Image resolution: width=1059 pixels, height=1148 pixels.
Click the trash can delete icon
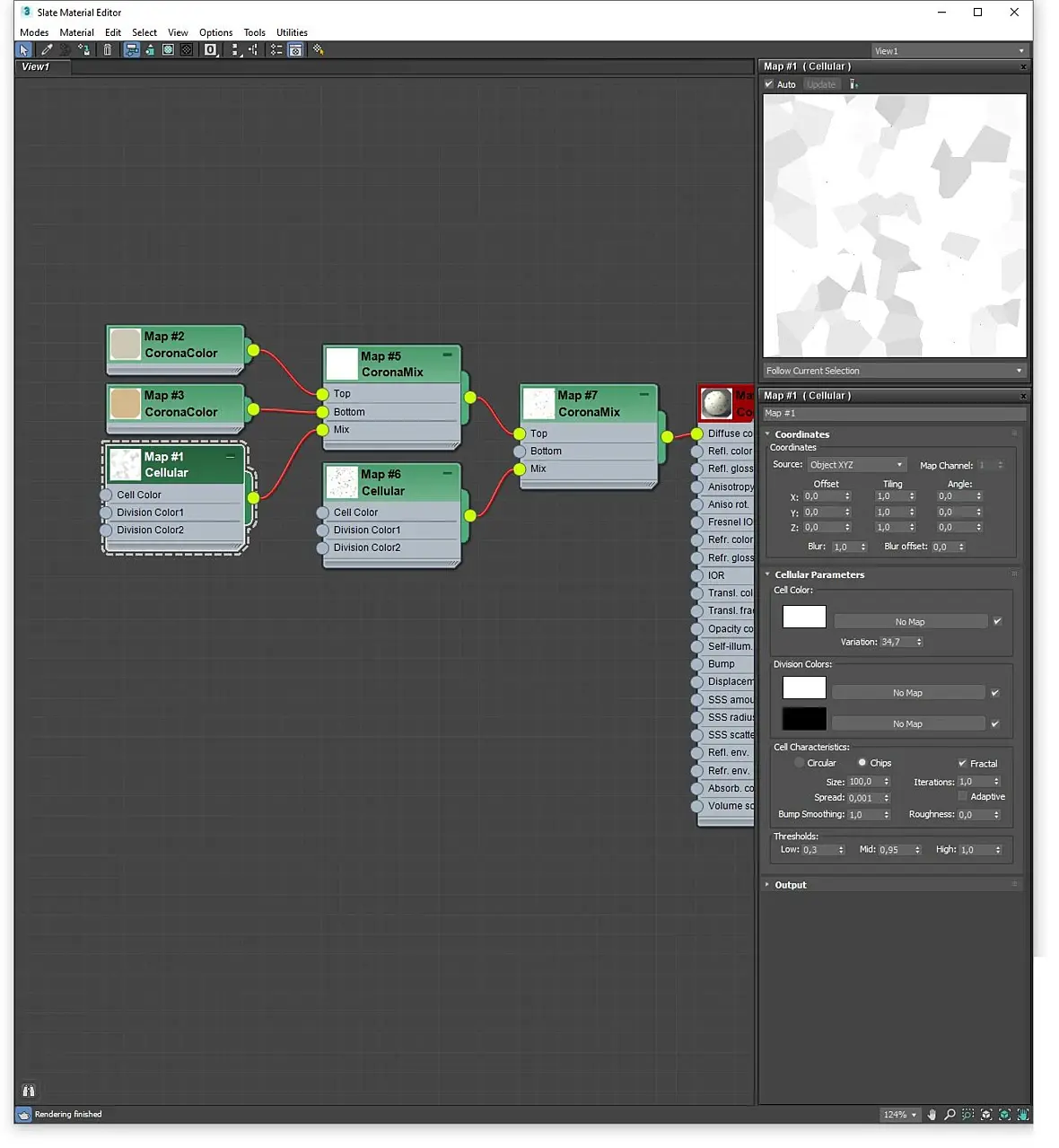coord(108,50)
